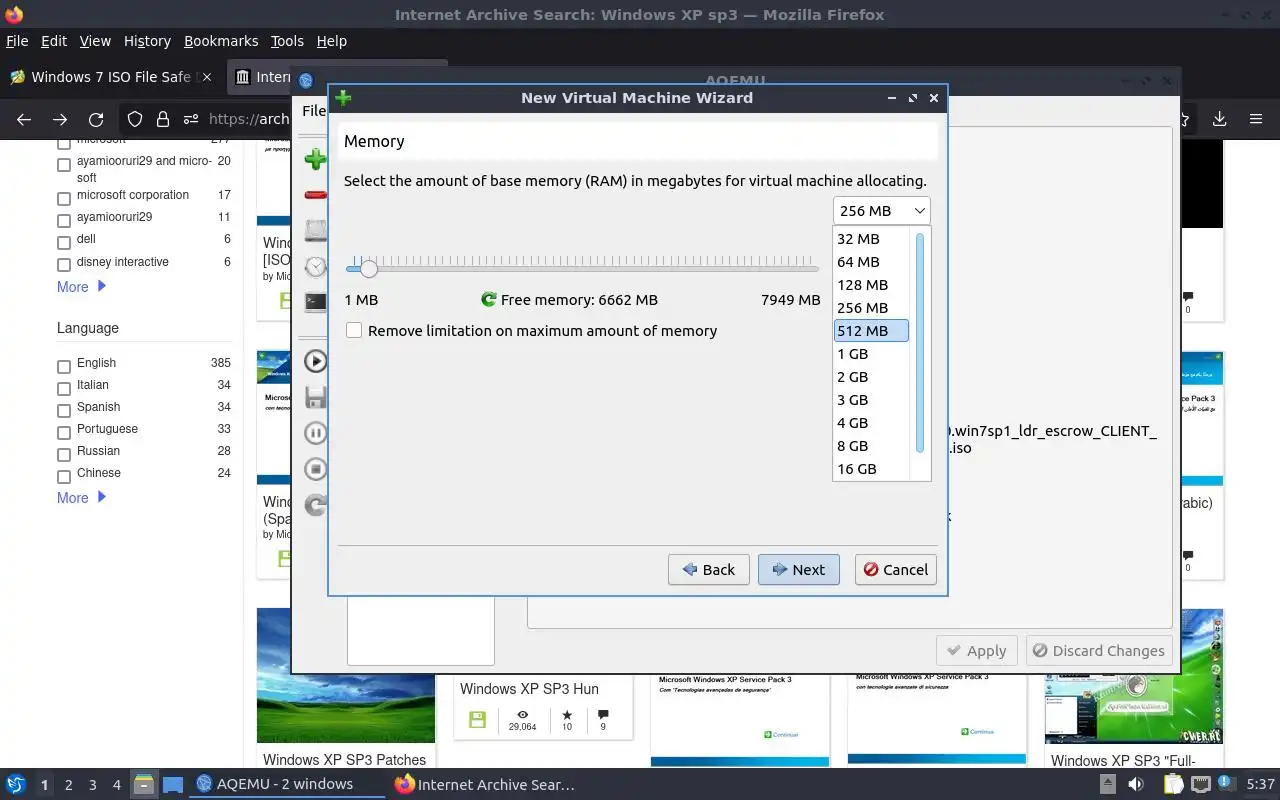This screenshot has height=800, width=1280.
Task: Open Firefox Tools menu
Action: pos(287,41)
